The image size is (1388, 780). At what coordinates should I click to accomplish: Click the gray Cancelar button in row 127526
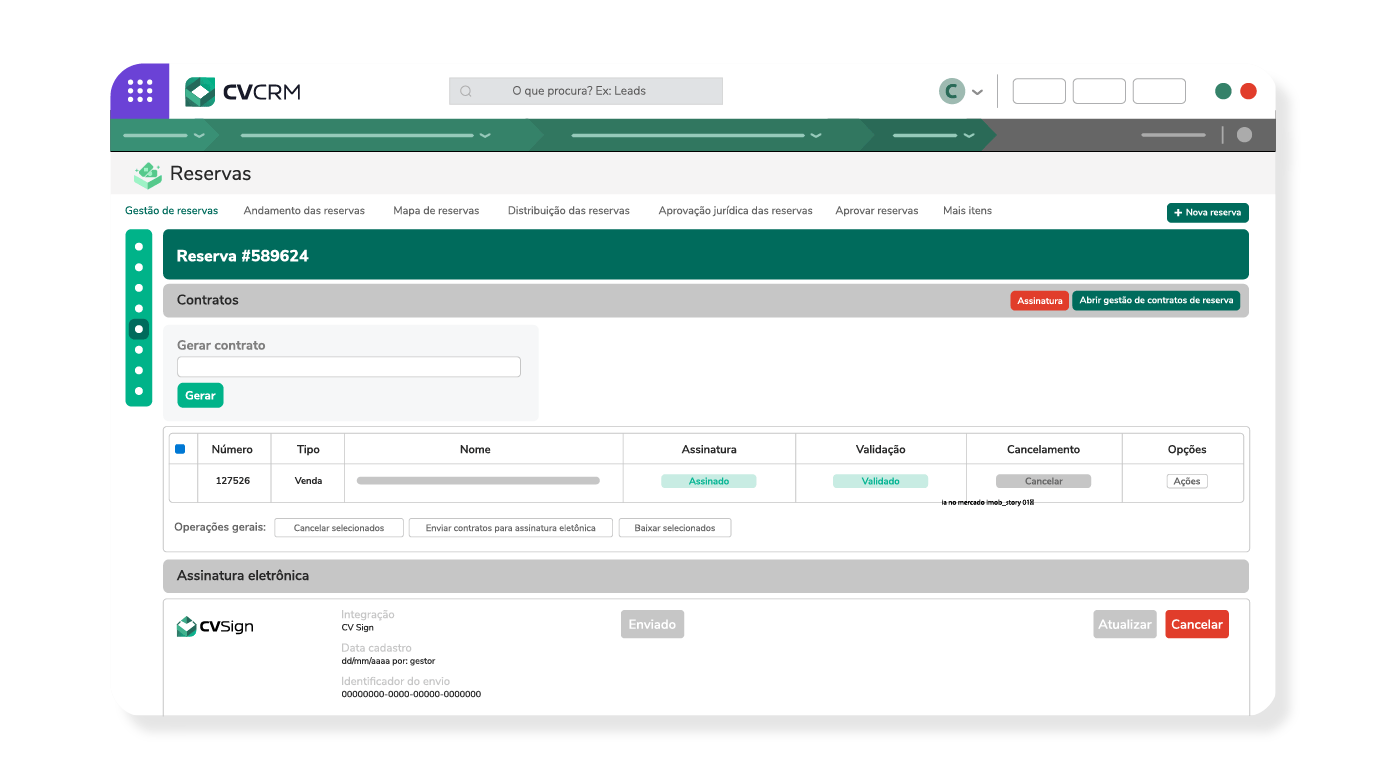pos(1043,481)
